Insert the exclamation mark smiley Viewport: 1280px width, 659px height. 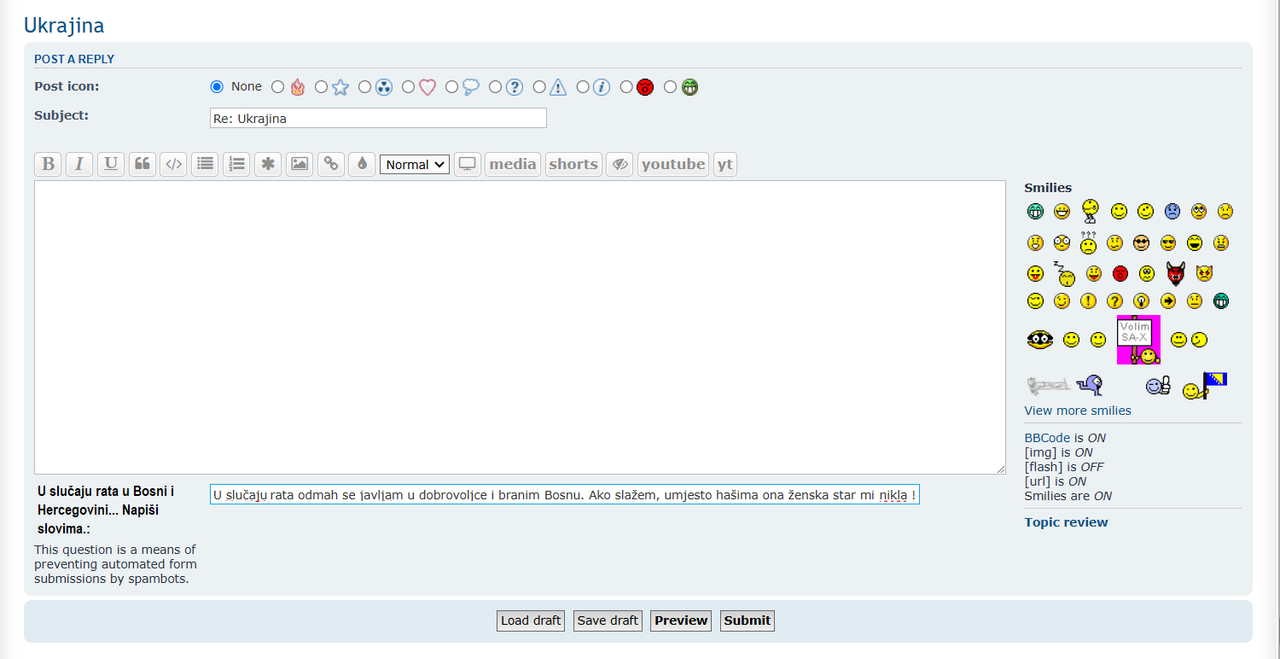pos(1088,301)
